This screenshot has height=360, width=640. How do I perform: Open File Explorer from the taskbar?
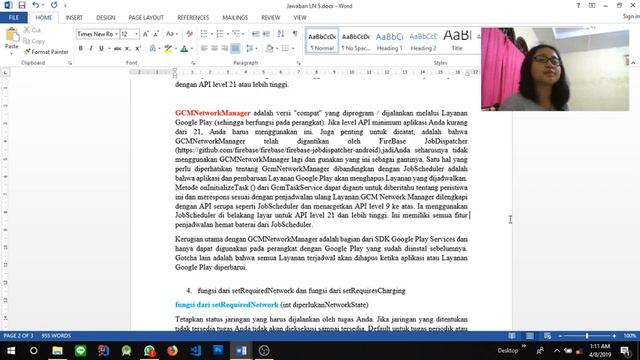click(x=57, y=351)
